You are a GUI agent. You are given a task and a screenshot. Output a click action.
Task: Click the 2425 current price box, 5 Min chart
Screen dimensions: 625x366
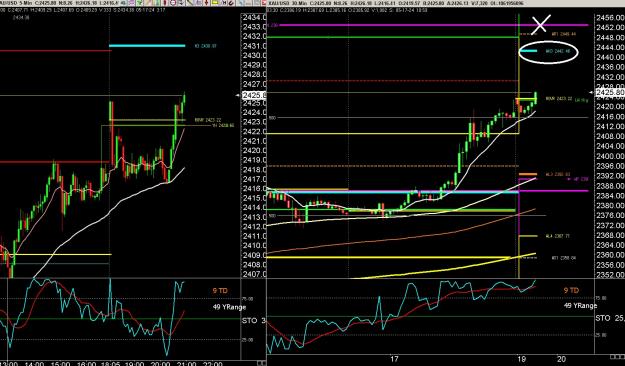(254, 95)
